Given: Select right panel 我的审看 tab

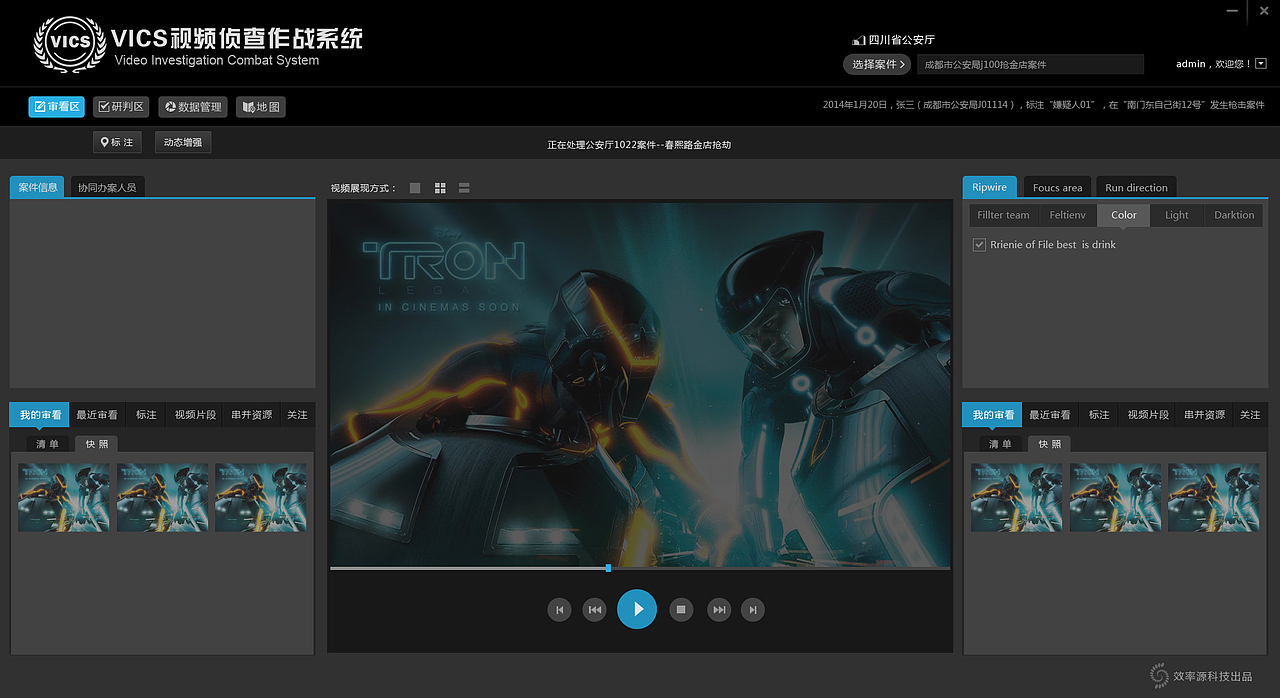Looking at the screenshot, I should (993, 415).
